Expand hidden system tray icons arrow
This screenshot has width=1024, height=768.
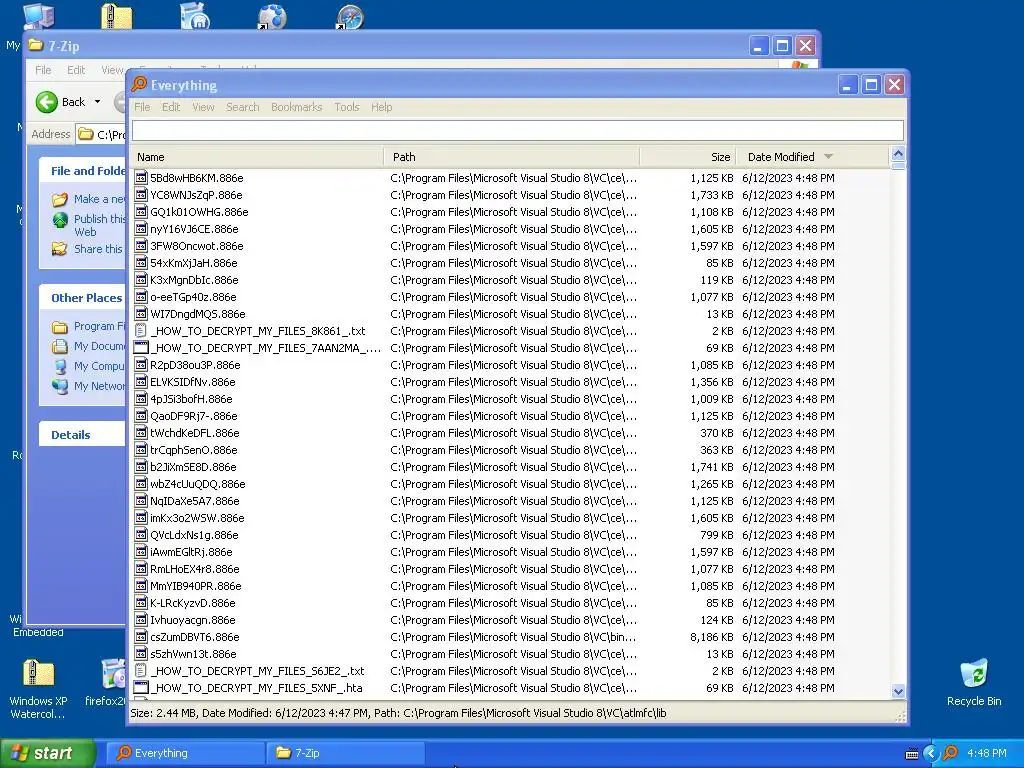[931, 754]
